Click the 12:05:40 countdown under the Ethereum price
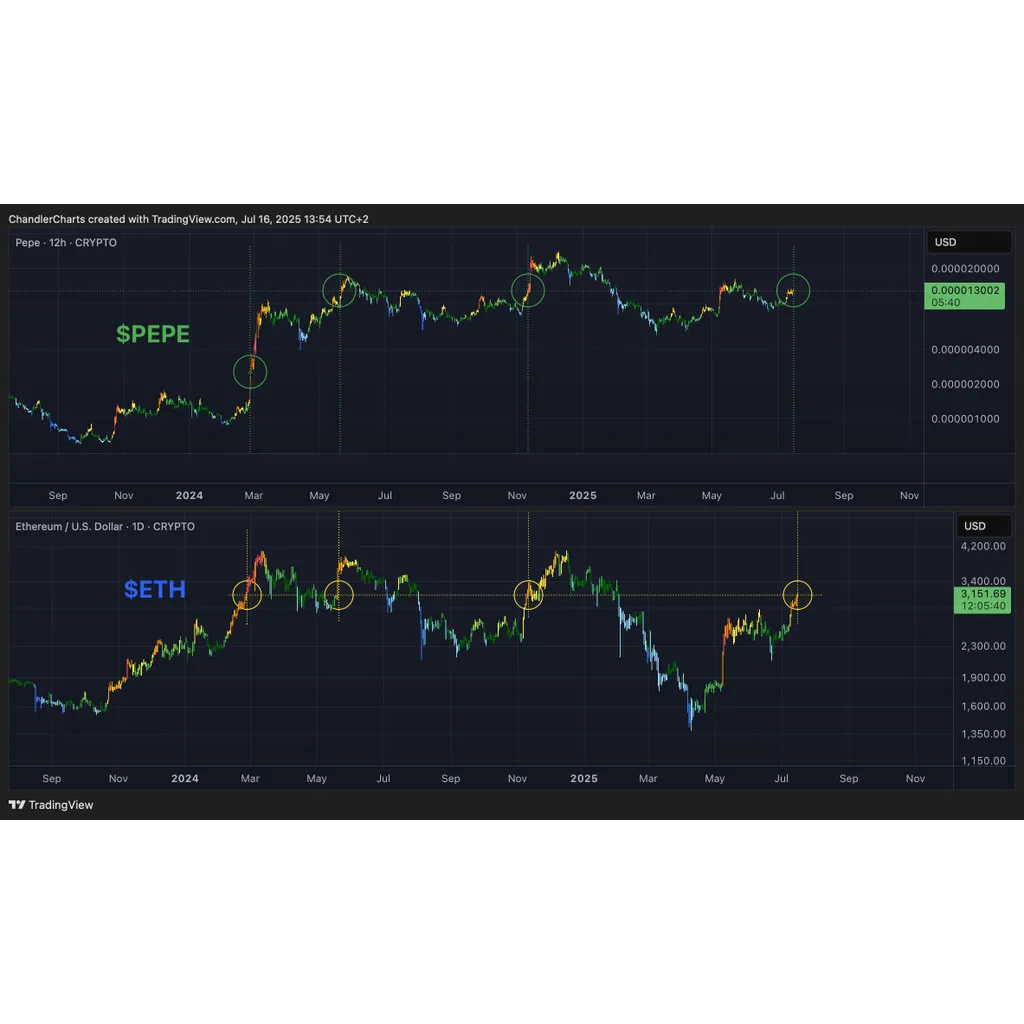 pyautogui.click(x=983, y=606)
